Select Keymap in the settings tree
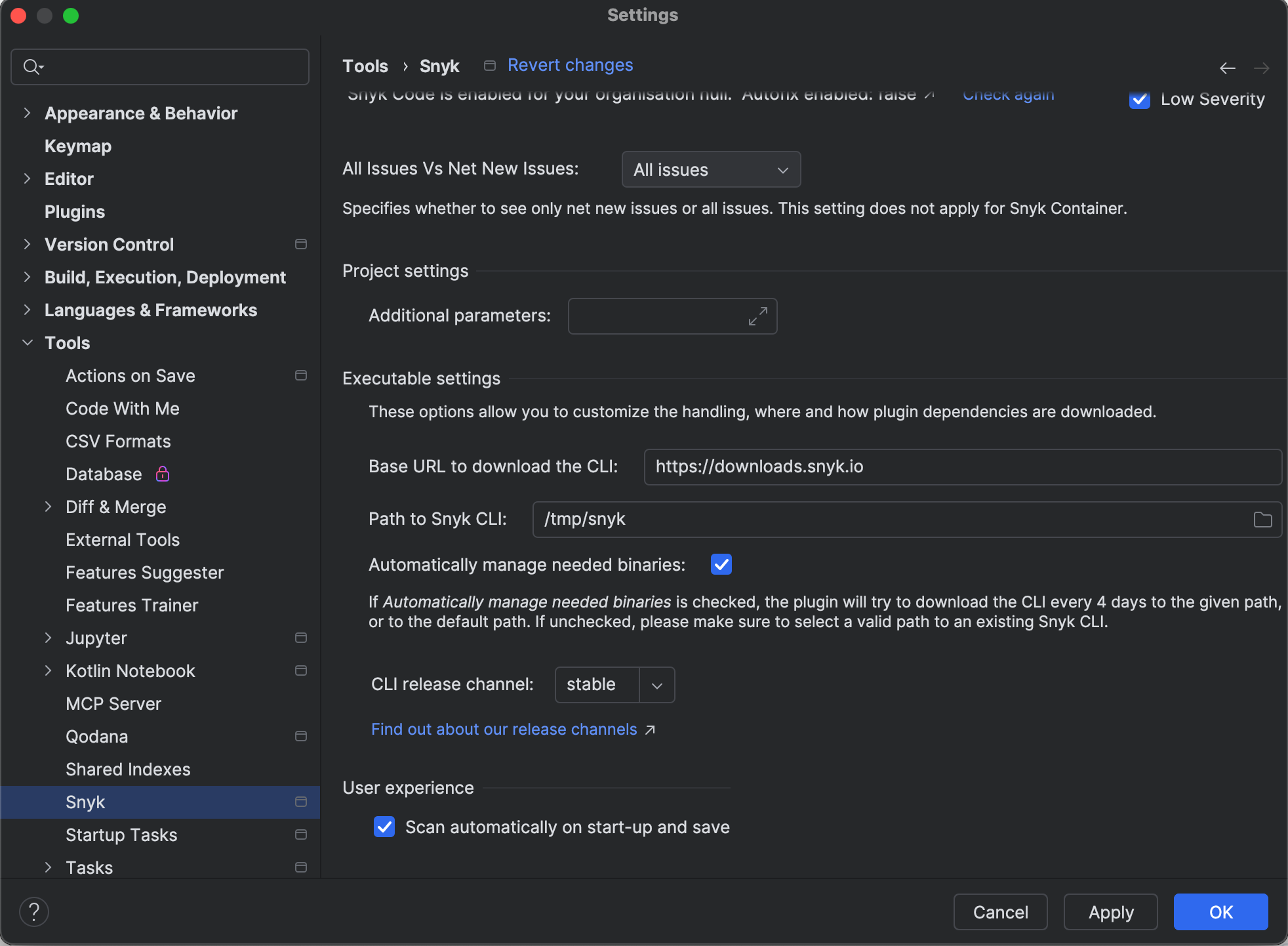The image size is (1288, 946). pyautogui.click(x=78, y=146)
